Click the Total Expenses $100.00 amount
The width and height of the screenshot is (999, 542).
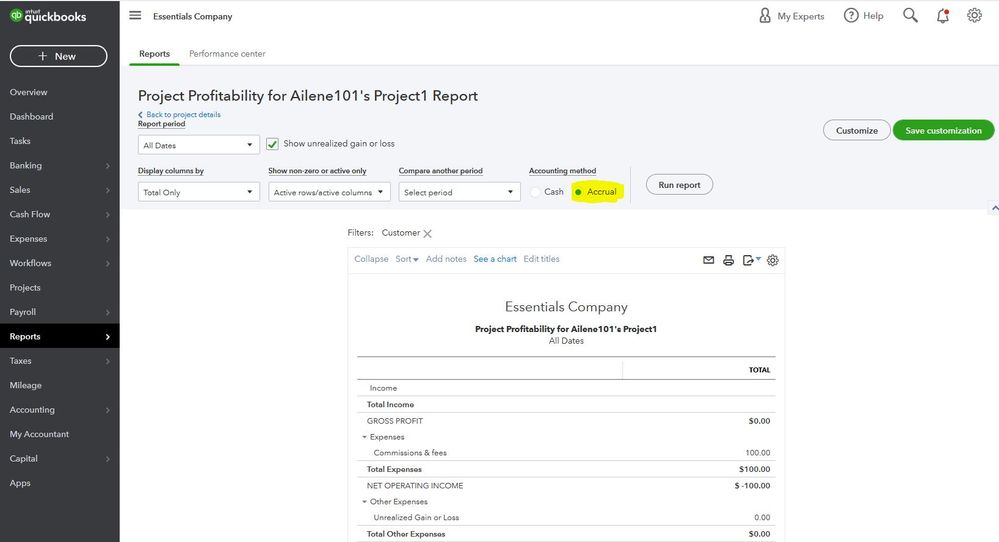point(754,469)
